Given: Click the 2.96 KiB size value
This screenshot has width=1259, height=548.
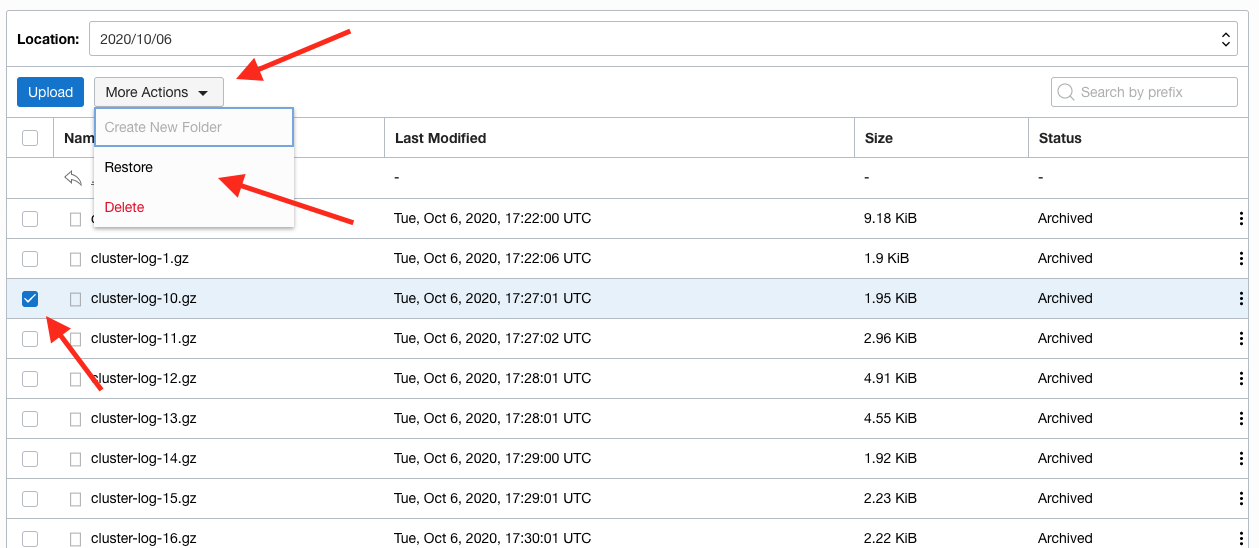Looking at the screenshot, I should (890, 338).
